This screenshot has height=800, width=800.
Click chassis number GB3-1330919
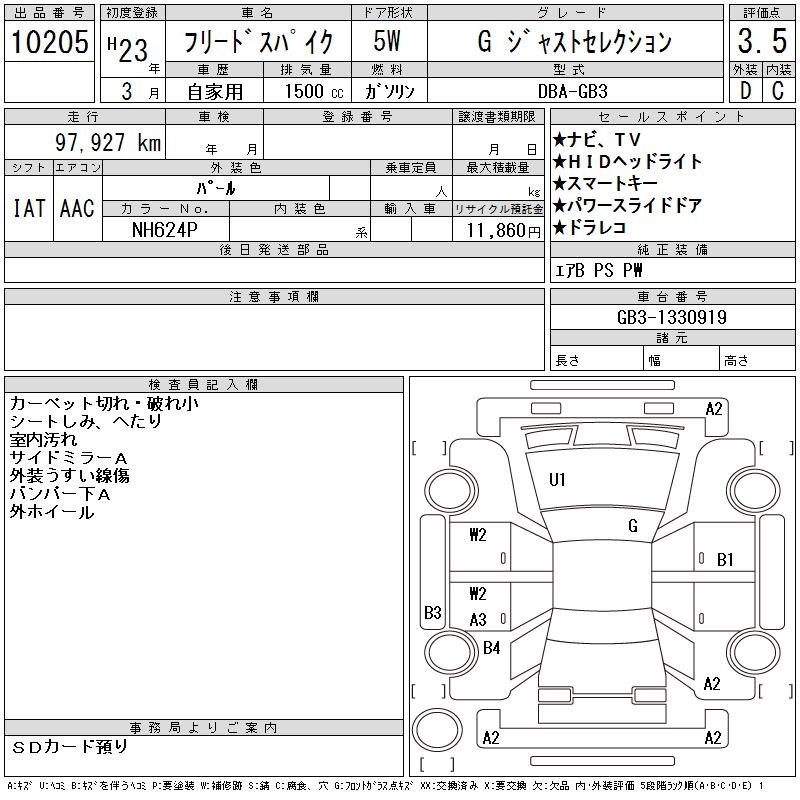pos(672,317)
